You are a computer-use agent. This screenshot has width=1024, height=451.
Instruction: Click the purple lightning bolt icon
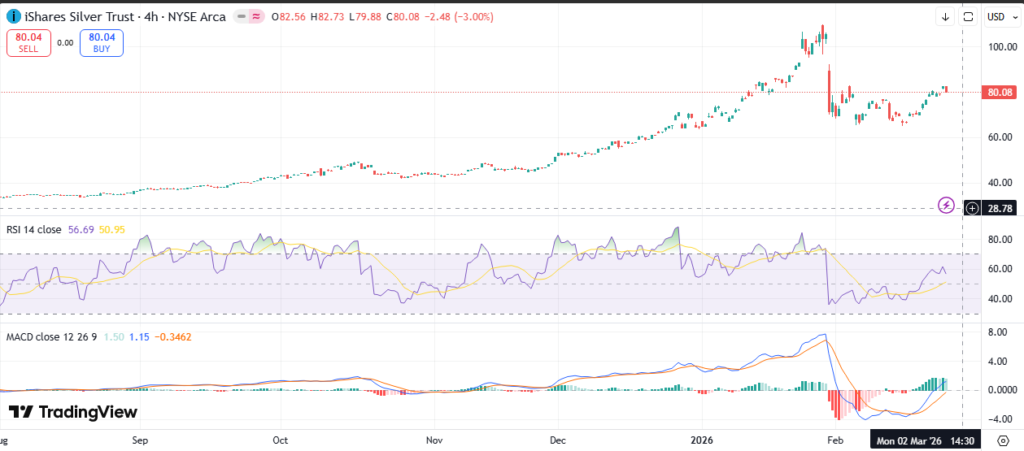[x=946, y=206]
